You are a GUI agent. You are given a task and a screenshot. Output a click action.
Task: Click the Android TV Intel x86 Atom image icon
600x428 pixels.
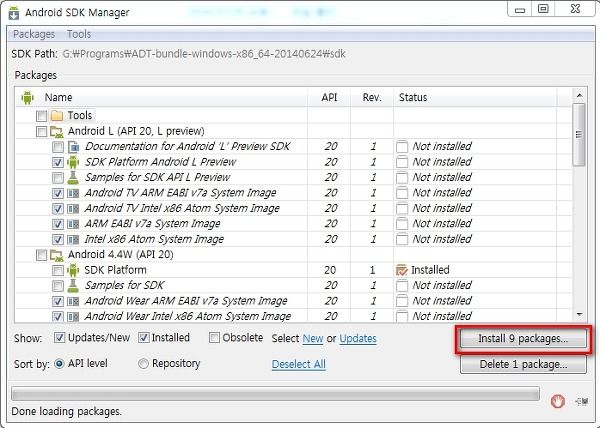(x=73, y=208)
